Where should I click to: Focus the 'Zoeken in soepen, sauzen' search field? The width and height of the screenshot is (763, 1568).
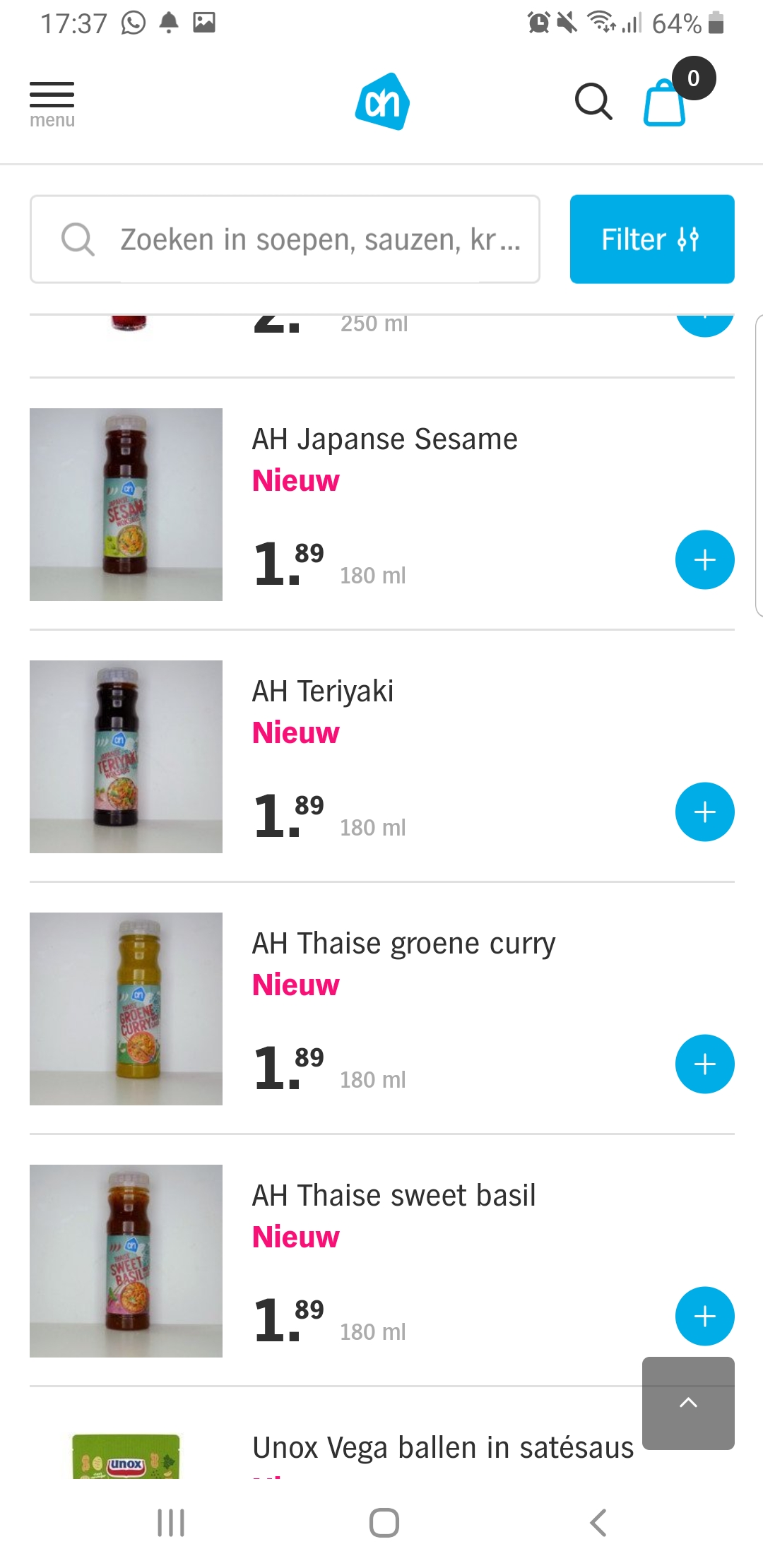[x=285, y=239]
